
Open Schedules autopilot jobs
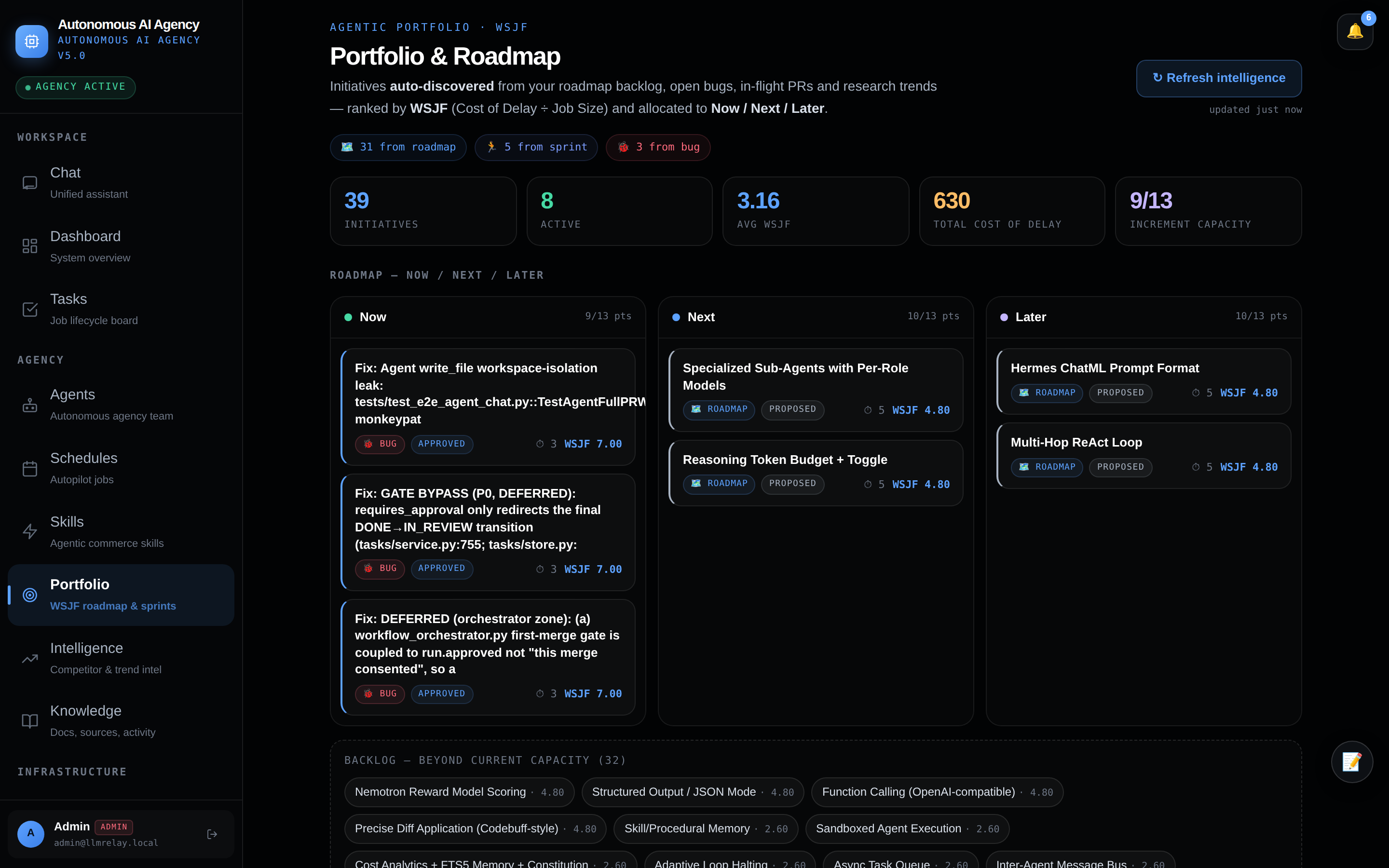pos(121,468)
